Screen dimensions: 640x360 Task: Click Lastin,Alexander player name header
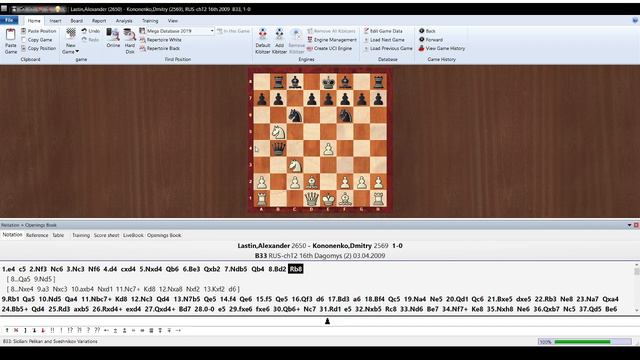pyautogui.click(x=264, y=246)
